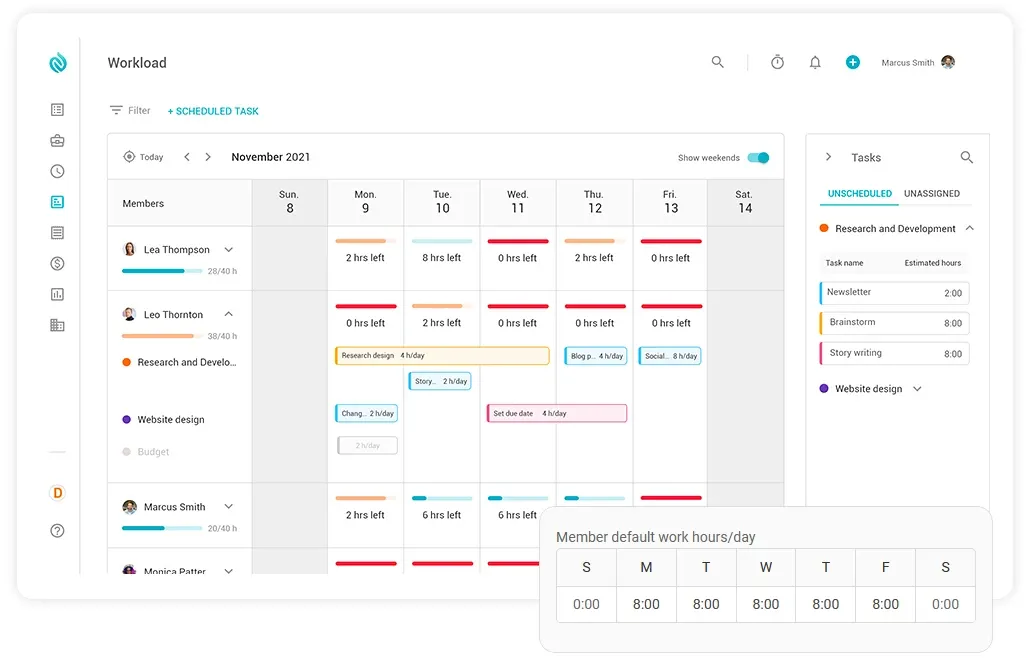This screenshot has height=669, width=1029.
Task: Open the building company icon in sidebar
Action: pos(57,325)
